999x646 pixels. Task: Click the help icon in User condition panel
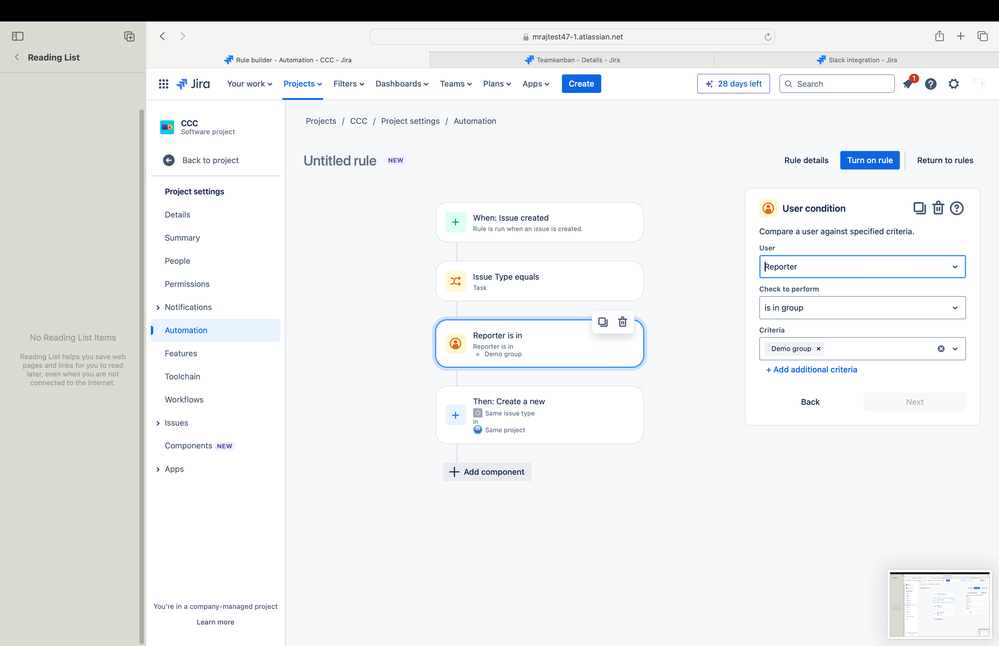(957, 208)
